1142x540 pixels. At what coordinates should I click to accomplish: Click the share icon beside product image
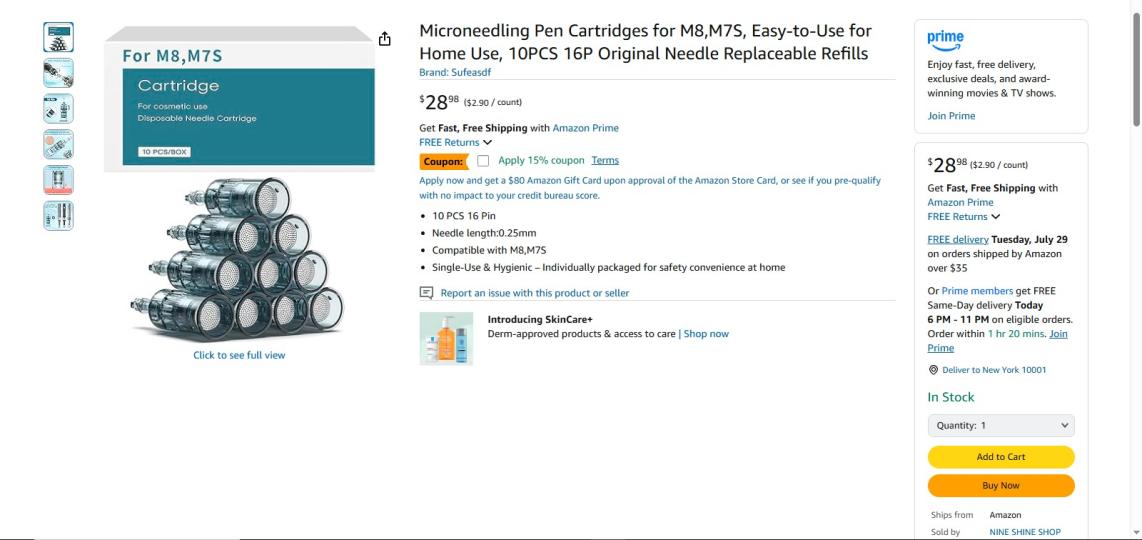click(385, 39)
